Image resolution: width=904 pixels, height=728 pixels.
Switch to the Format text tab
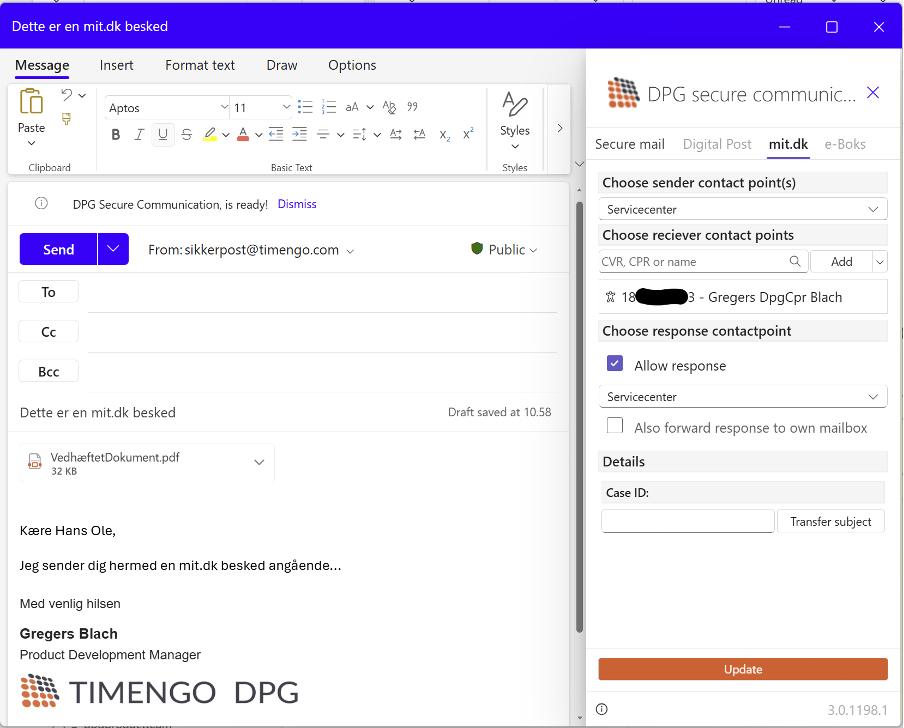(200, 65)
